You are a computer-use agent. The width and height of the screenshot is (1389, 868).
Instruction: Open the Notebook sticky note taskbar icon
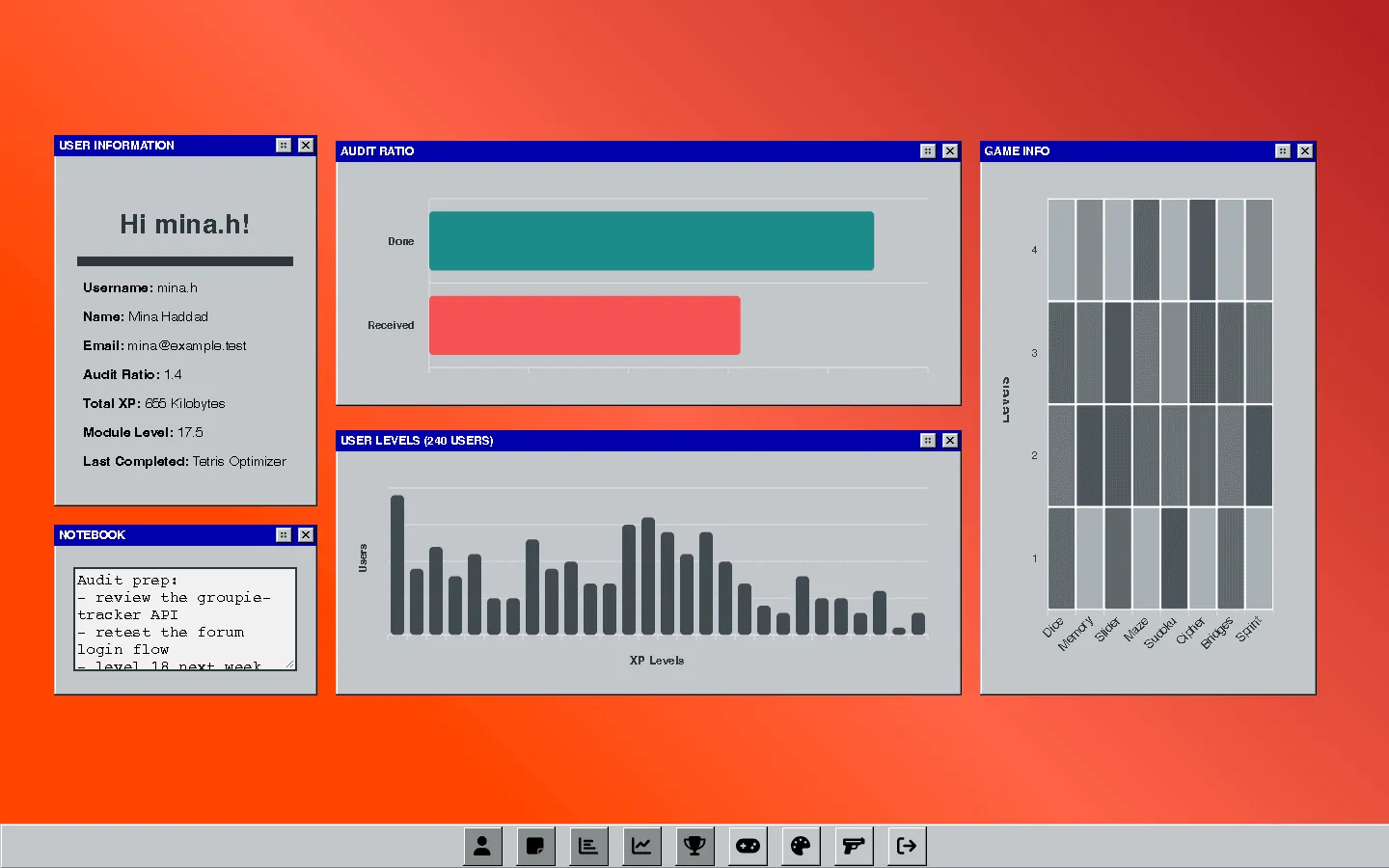click(535, 846)
